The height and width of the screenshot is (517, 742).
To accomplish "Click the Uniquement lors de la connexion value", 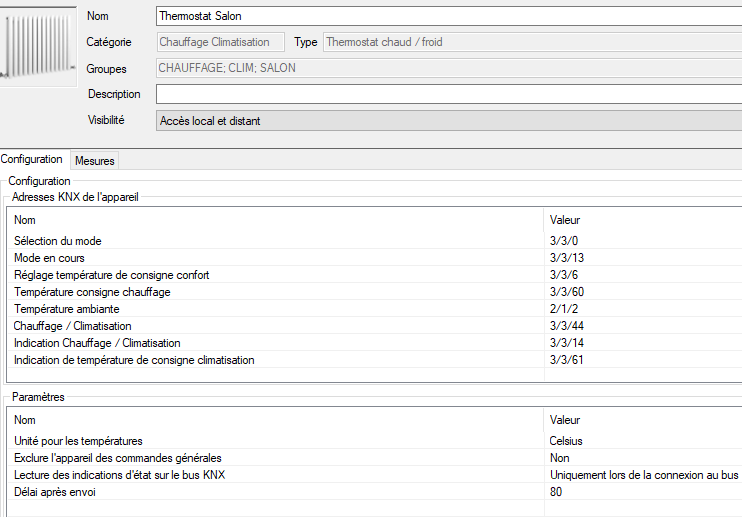I will 644,475.
